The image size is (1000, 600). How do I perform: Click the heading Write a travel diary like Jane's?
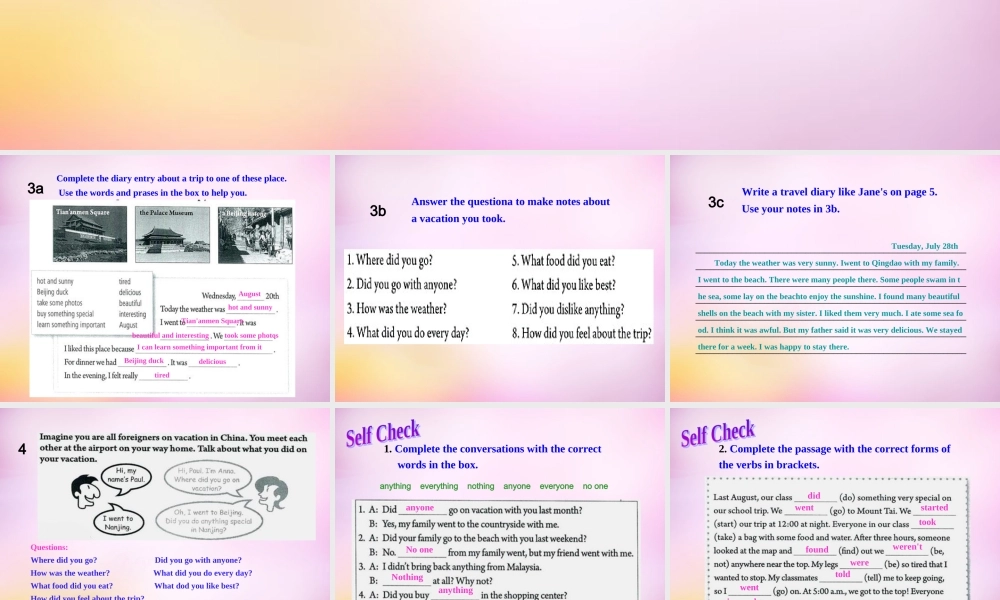tap(839, 192)
